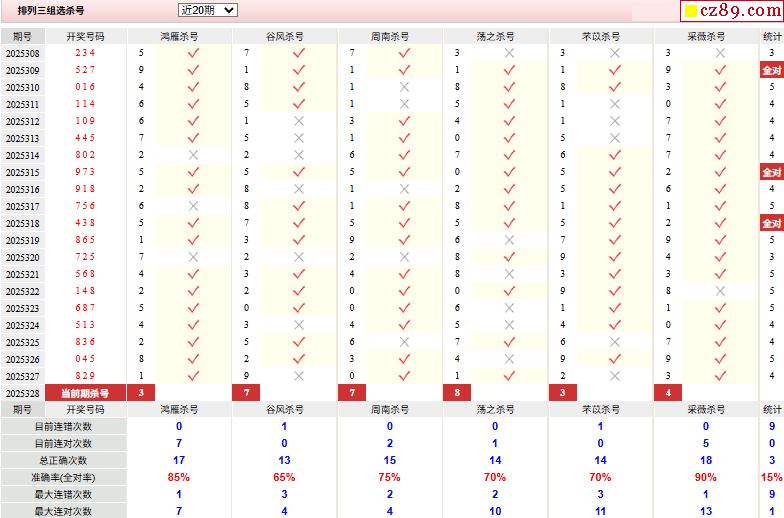Click the red current-period number 8 under 荡之杀号
This screenshot has height=518, width=784.
pos(457,393)
